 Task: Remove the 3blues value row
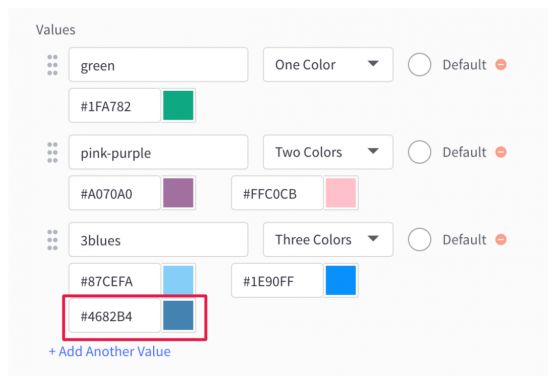tap(501, 239)
